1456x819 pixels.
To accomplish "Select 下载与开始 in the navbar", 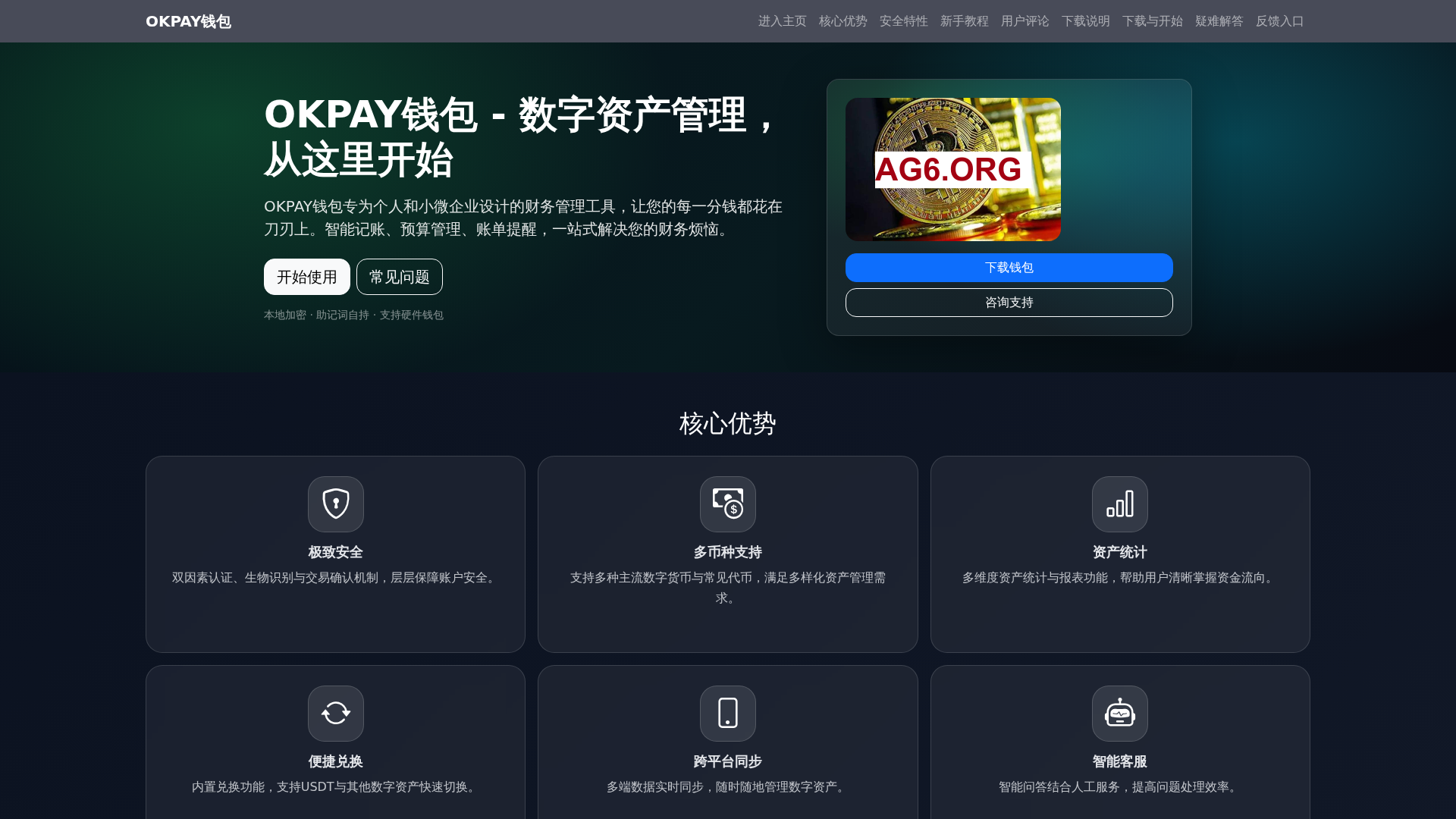I will [1153, 21].
